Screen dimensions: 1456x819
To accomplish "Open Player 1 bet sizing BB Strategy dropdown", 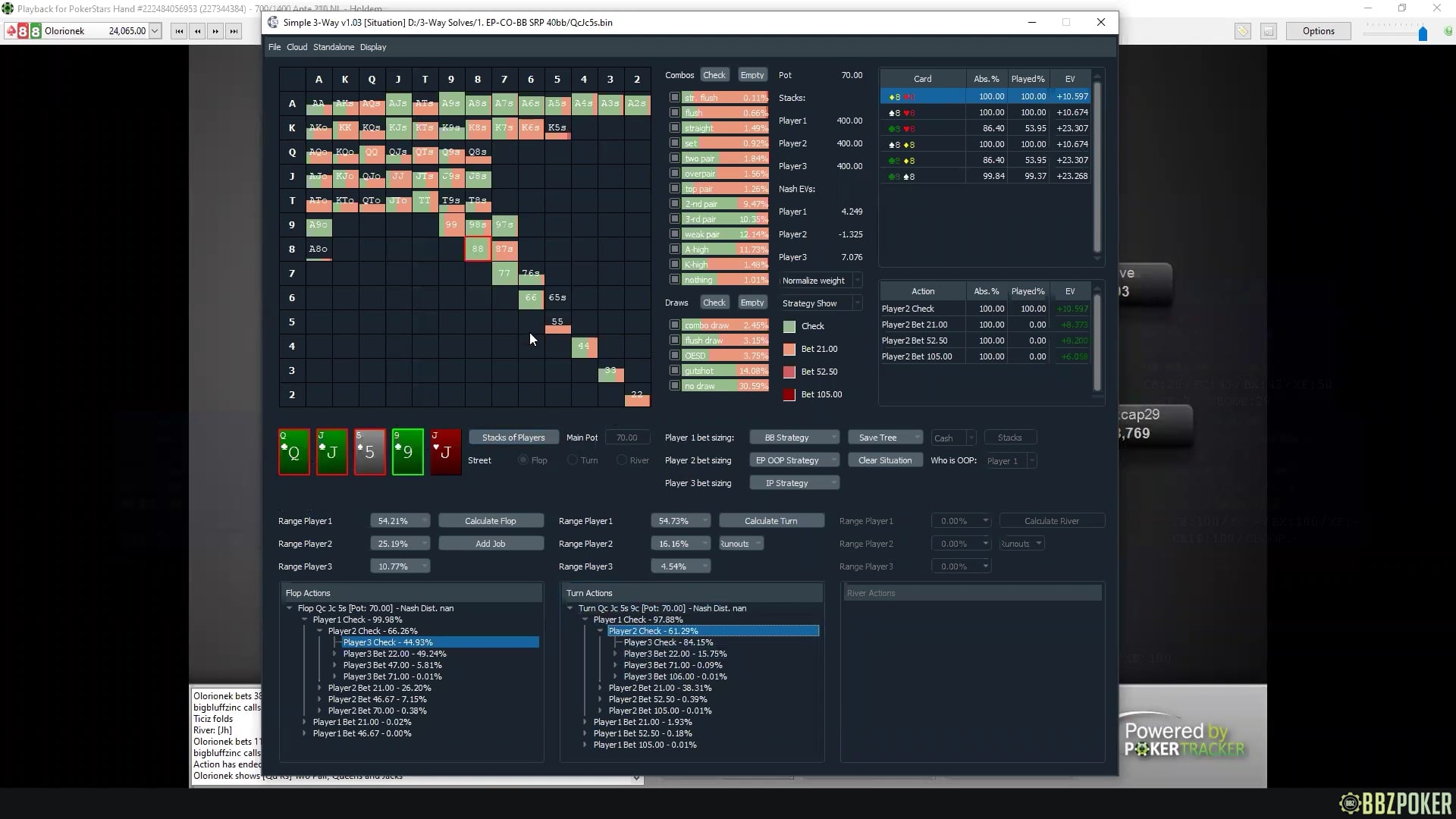I will pyautogui.click(x=794, y=438).
